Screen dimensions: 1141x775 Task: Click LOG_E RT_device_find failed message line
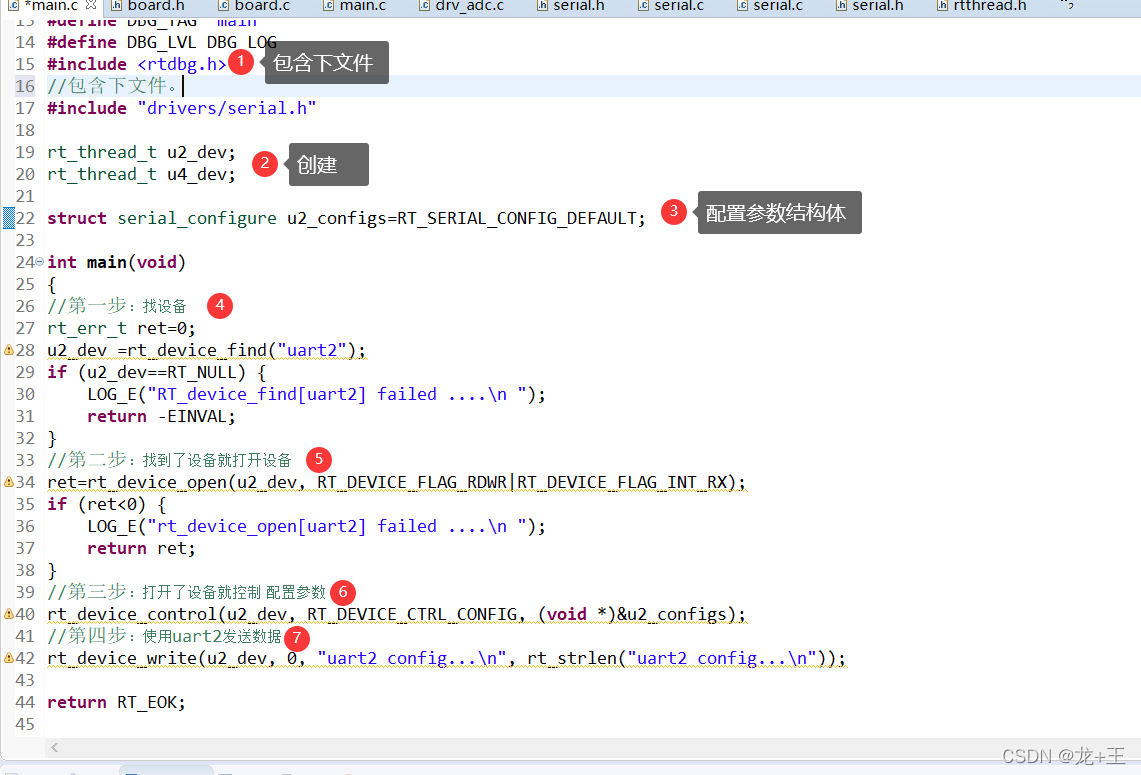point(317,394)
